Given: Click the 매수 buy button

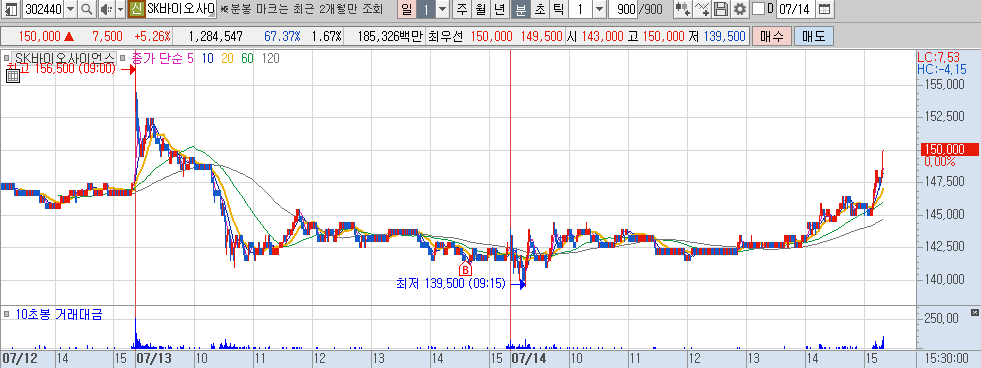Looking at the screenshot, I should pos(772,36).
